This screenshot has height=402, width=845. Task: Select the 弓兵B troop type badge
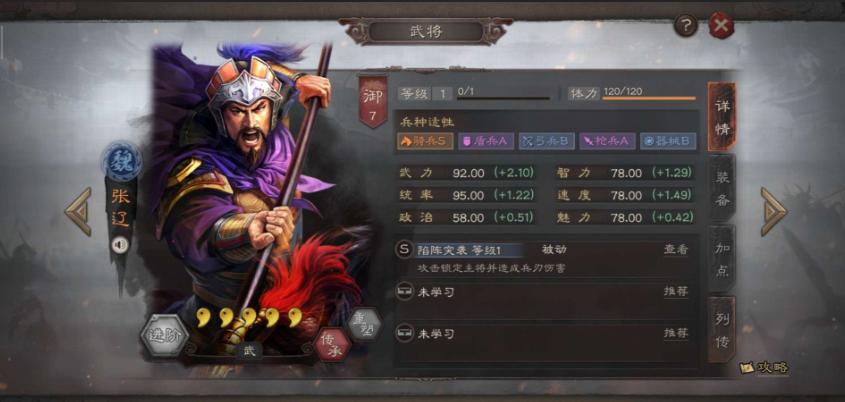(x=546, y=141)
